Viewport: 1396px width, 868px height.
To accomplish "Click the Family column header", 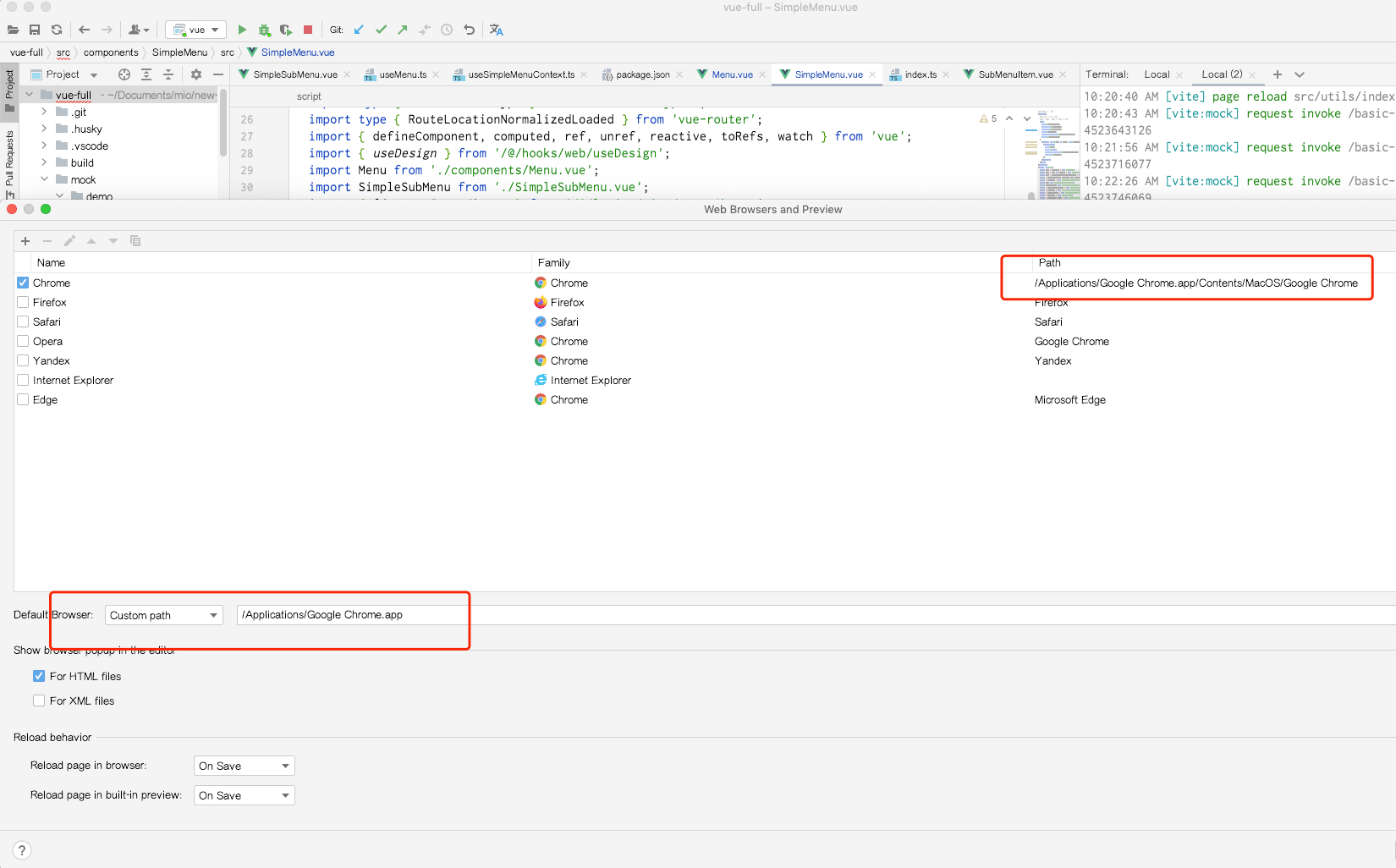I will pyautogui.click(x=553, y=262).
